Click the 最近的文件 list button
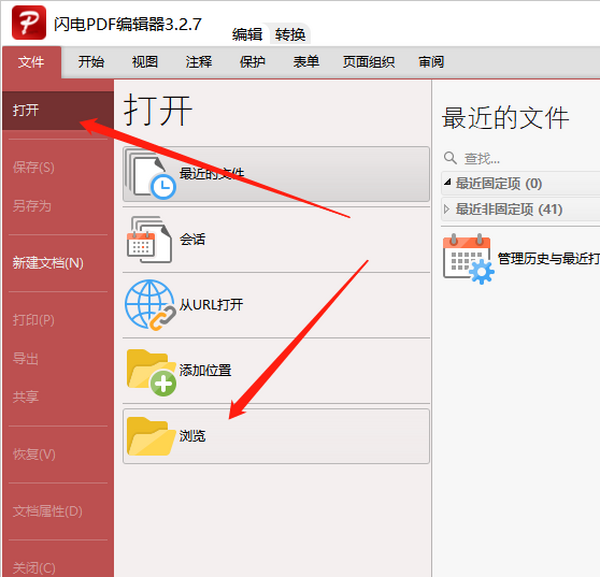600x577 pixels. [276, 174]
